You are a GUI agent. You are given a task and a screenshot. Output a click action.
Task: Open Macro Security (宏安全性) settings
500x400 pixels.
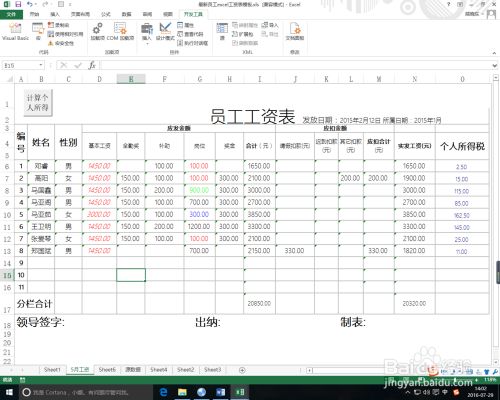pos(61,43)
